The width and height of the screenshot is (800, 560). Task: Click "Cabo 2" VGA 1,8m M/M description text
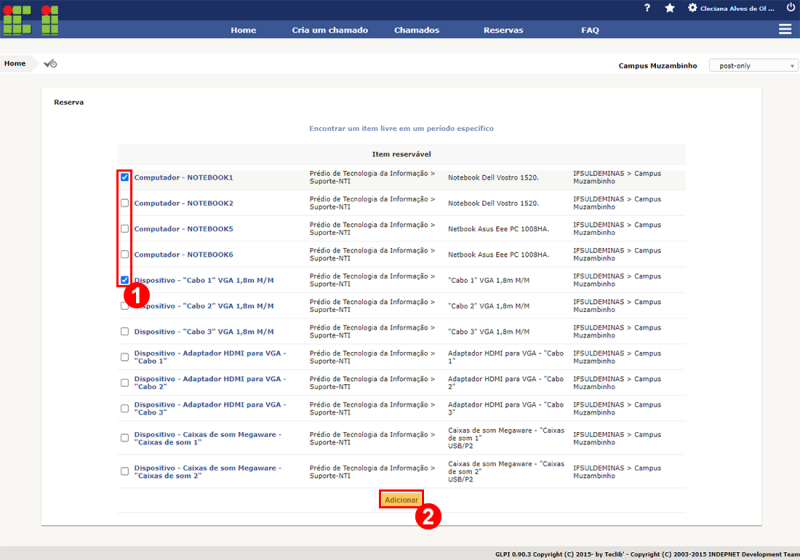[x=489, y=306]
